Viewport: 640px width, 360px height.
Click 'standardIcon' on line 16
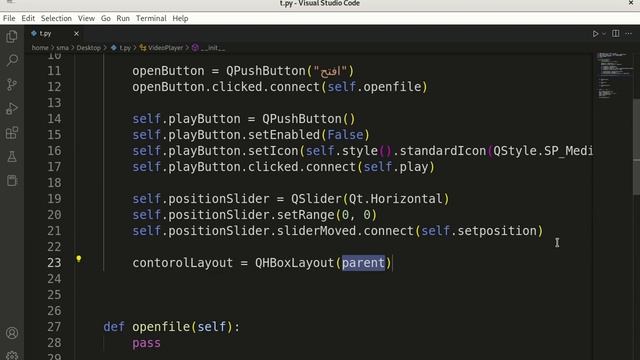pyautogui.click(x=442, y=151)
